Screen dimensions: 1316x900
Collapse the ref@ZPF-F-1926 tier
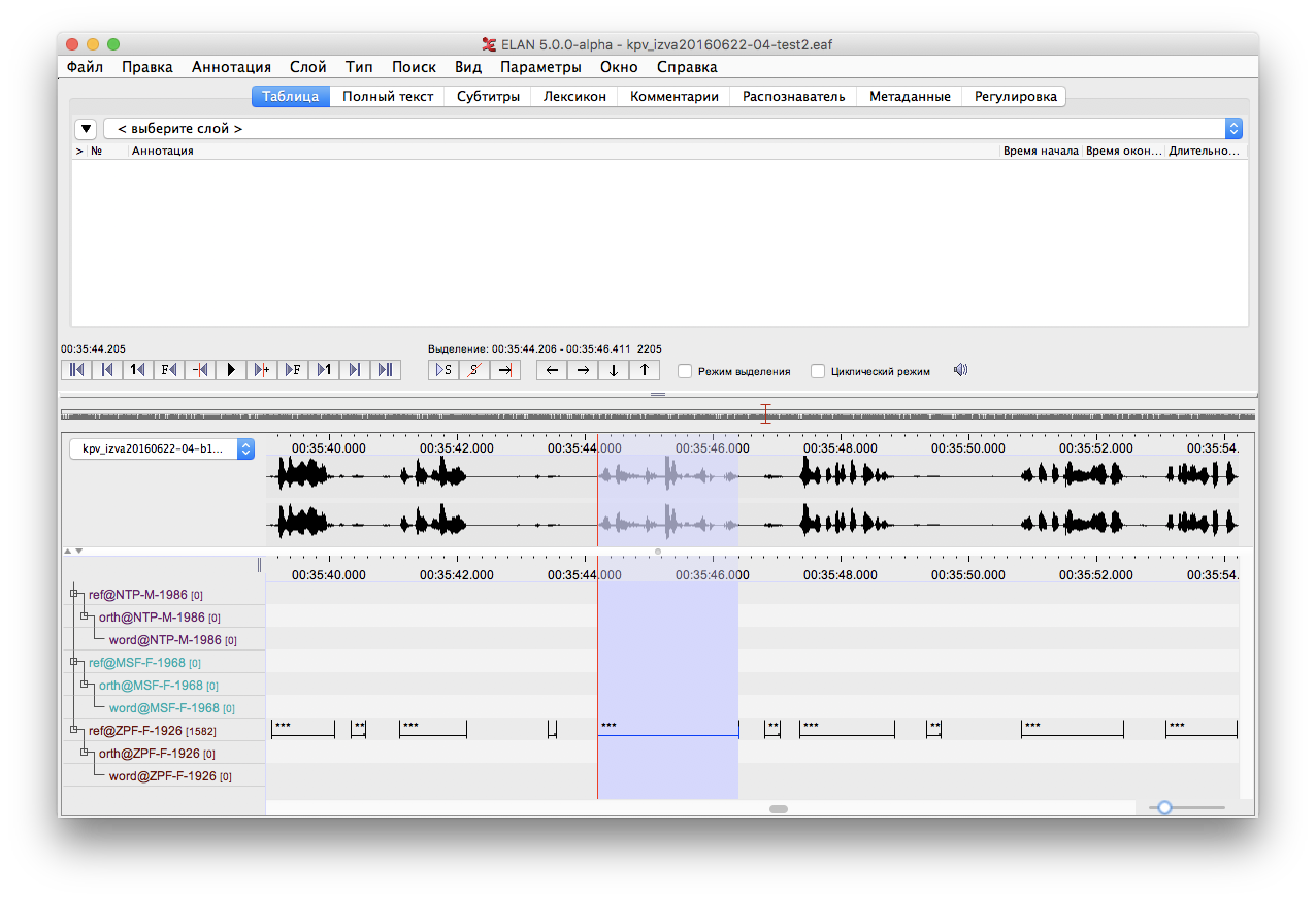coord(74,729)
